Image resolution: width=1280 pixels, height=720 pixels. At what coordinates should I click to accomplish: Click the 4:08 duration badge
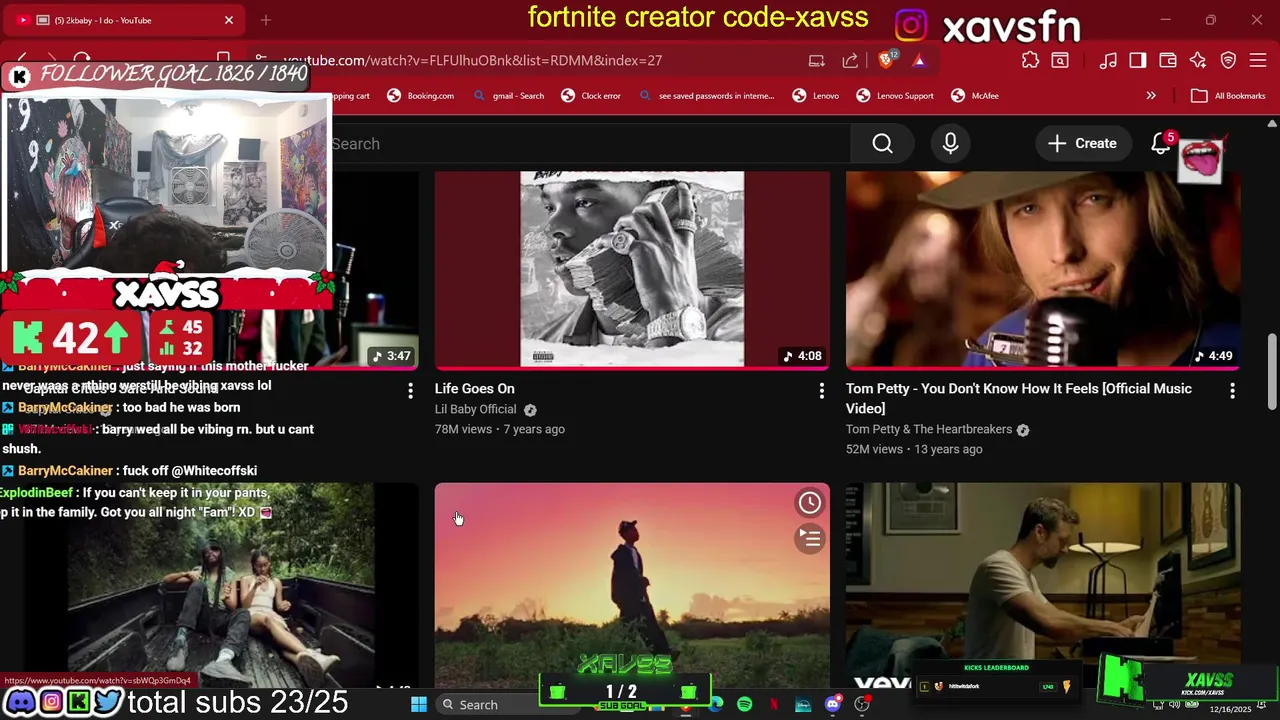pyautogui.click(x=803, y=356)
